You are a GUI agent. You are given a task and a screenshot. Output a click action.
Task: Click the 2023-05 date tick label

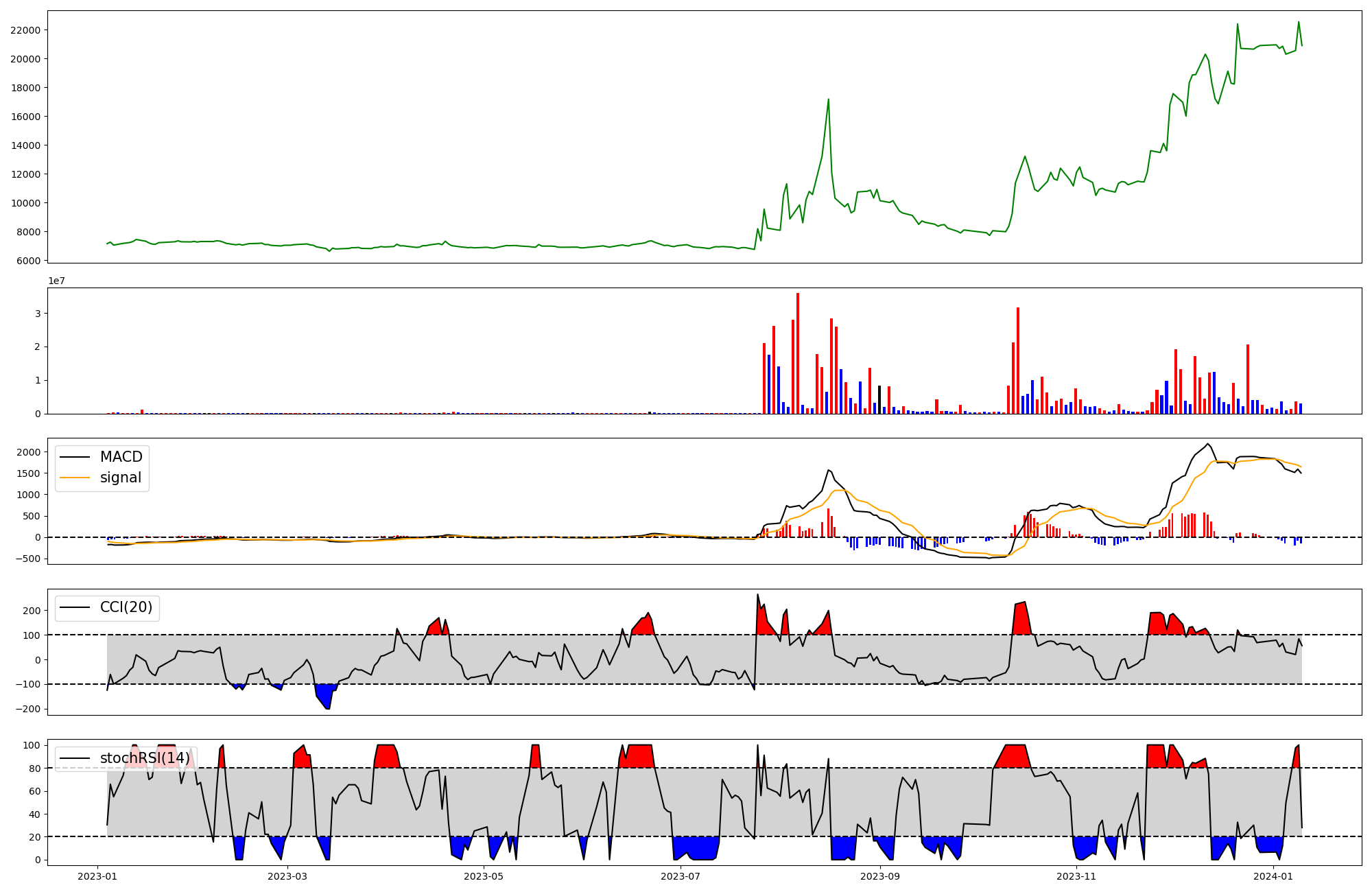(x=484, y=876)
